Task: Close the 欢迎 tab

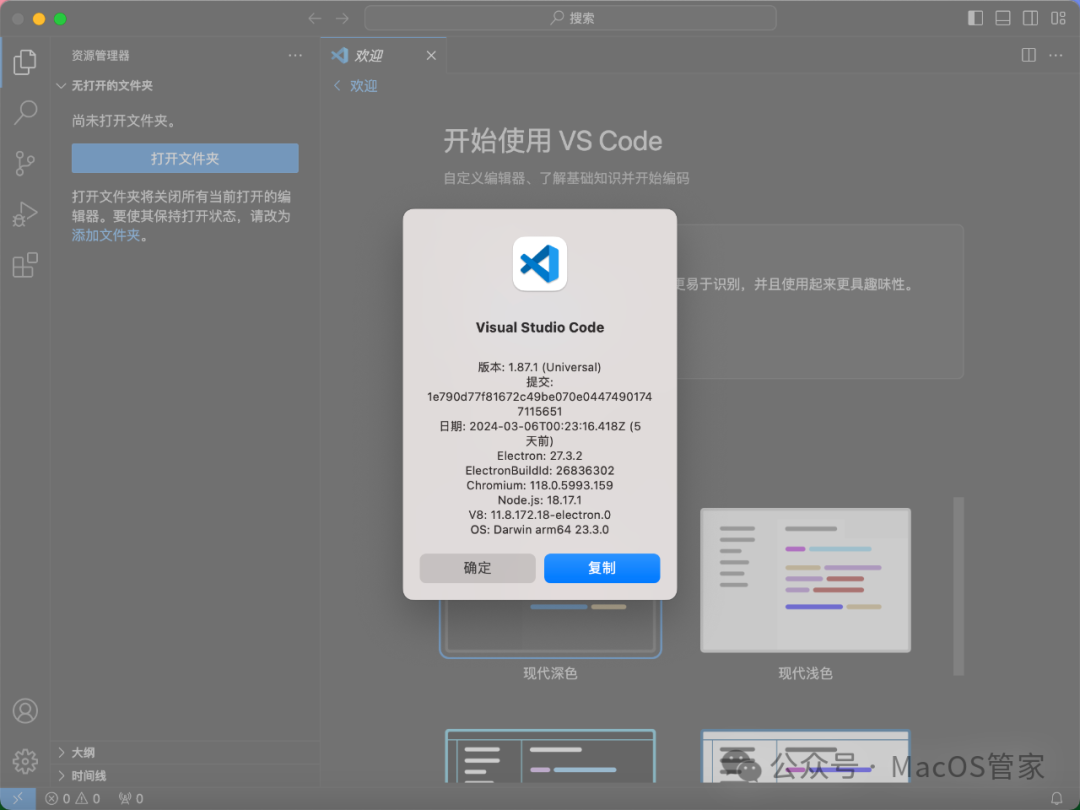Action: [x=431, y=55]
